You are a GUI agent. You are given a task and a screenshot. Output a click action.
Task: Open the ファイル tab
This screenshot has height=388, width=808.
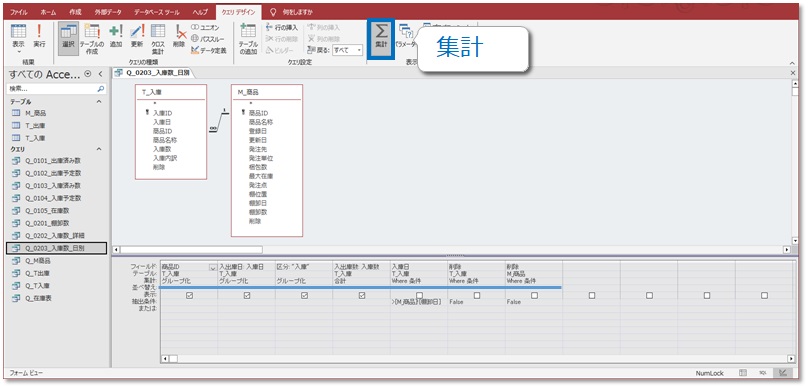(19, 11)
